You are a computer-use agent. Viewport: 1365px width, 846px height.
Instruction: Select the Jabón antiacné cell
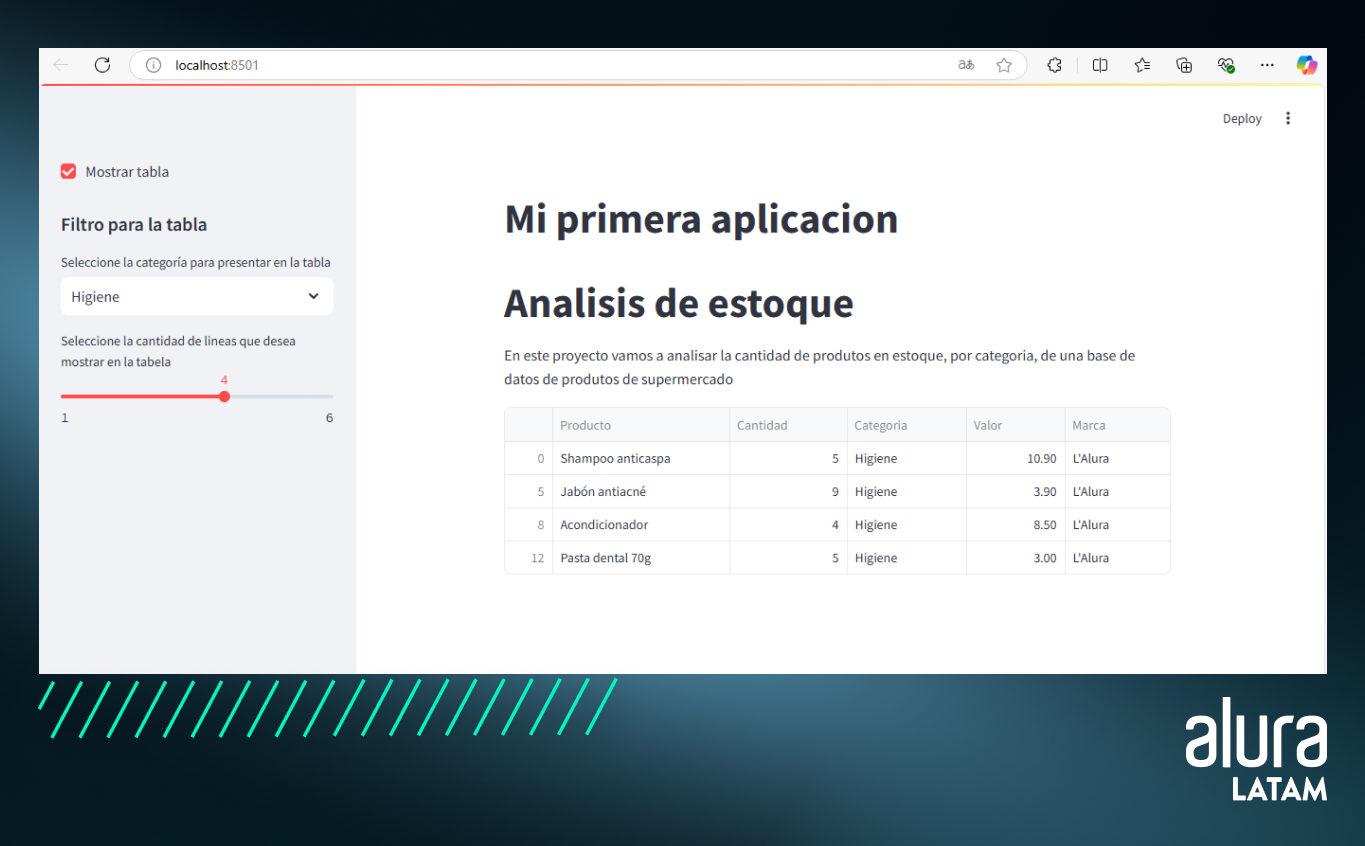pyautogui.click(x=641, y=491)
